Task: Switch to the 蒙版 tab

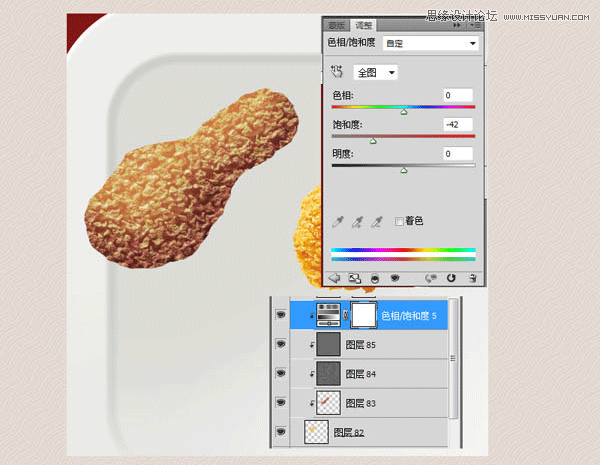Action: pos(337,25)
